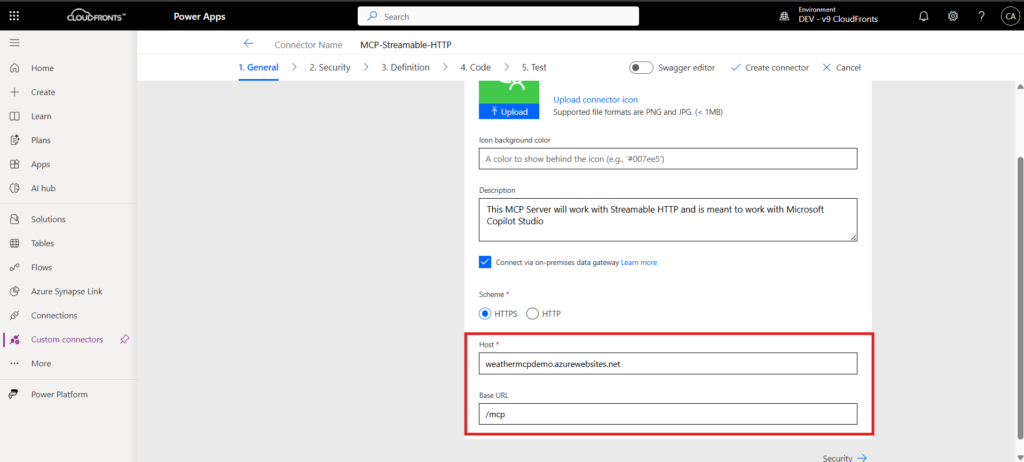Switch to the 2. Security tab
Image resolution: width=1024 pixels, height=462 pixels.
click(330, 67)
